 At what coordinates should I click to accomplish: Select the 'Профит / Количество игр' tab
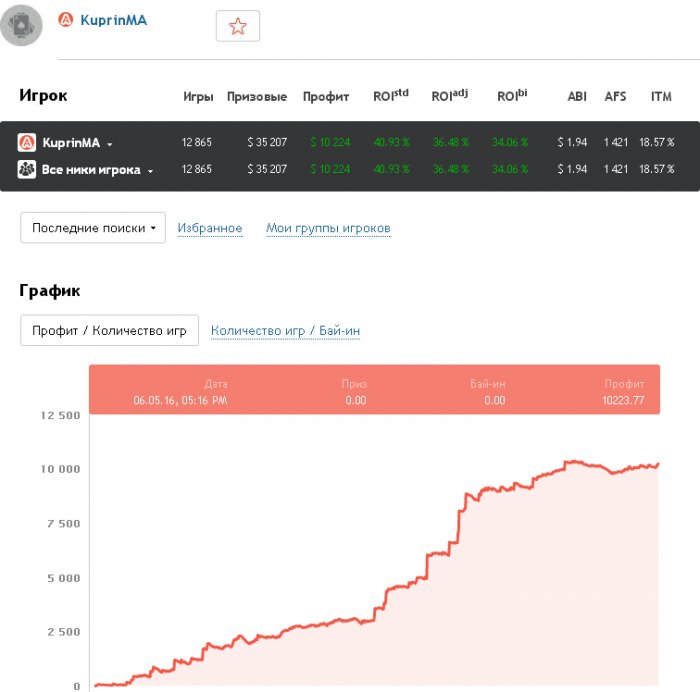pos(109,331)
